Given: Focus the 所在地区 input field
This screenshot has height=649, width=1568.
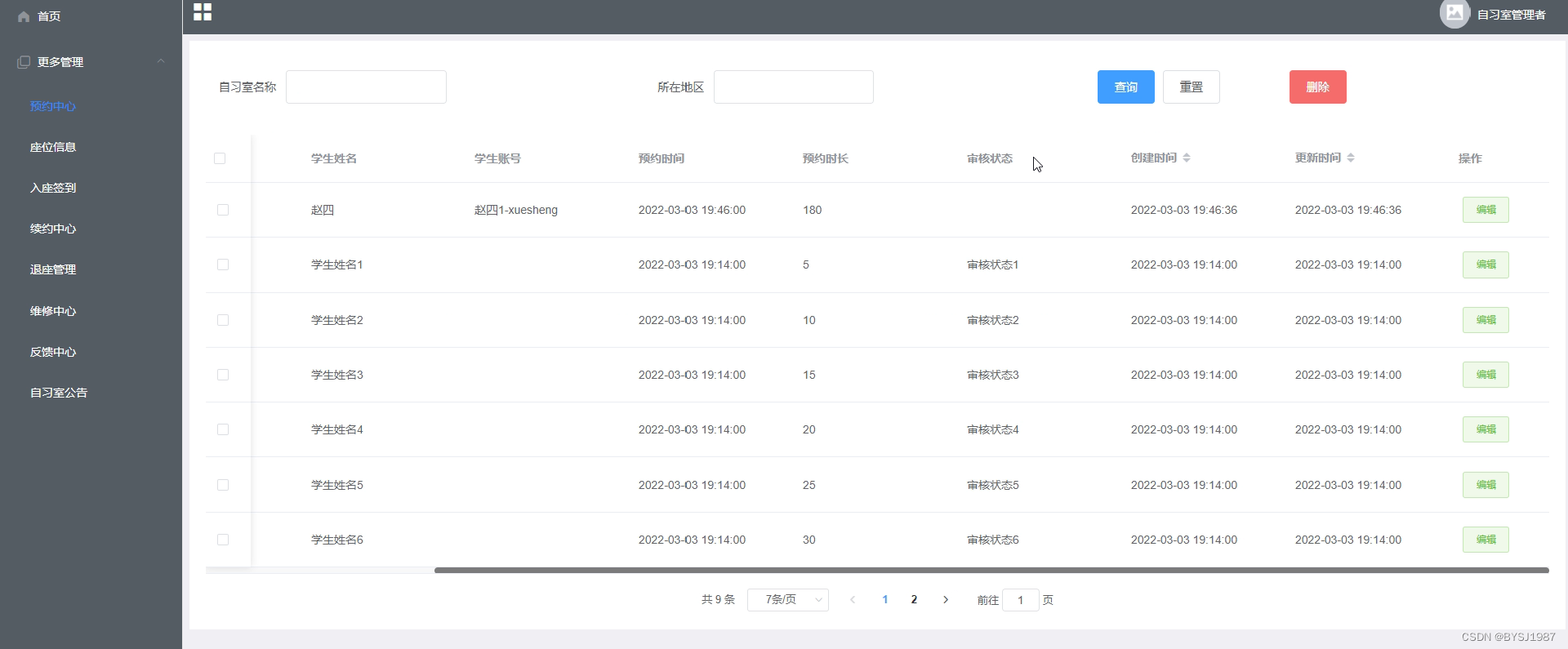Looking at the screenshot, I should (794, 87).
